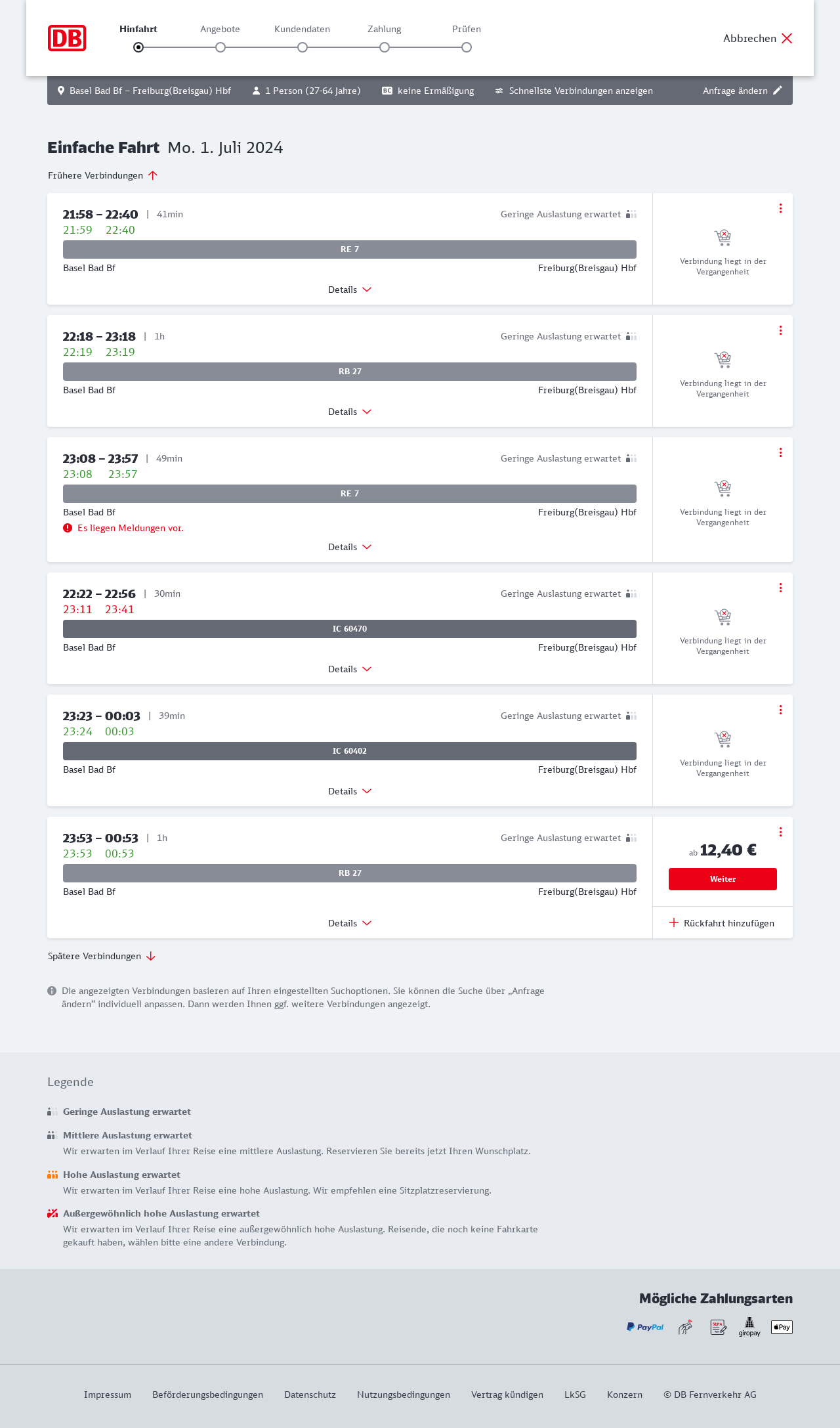
Task: Expand Details for the IC 60470 connection
Action: point(350,669)
